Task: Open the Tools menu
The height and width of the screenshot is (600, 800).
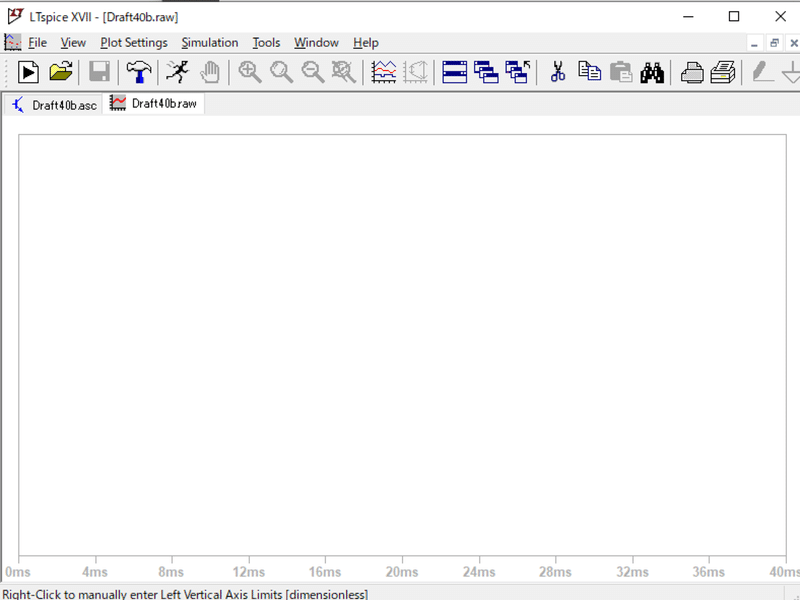Action: (x=266, y=43)
